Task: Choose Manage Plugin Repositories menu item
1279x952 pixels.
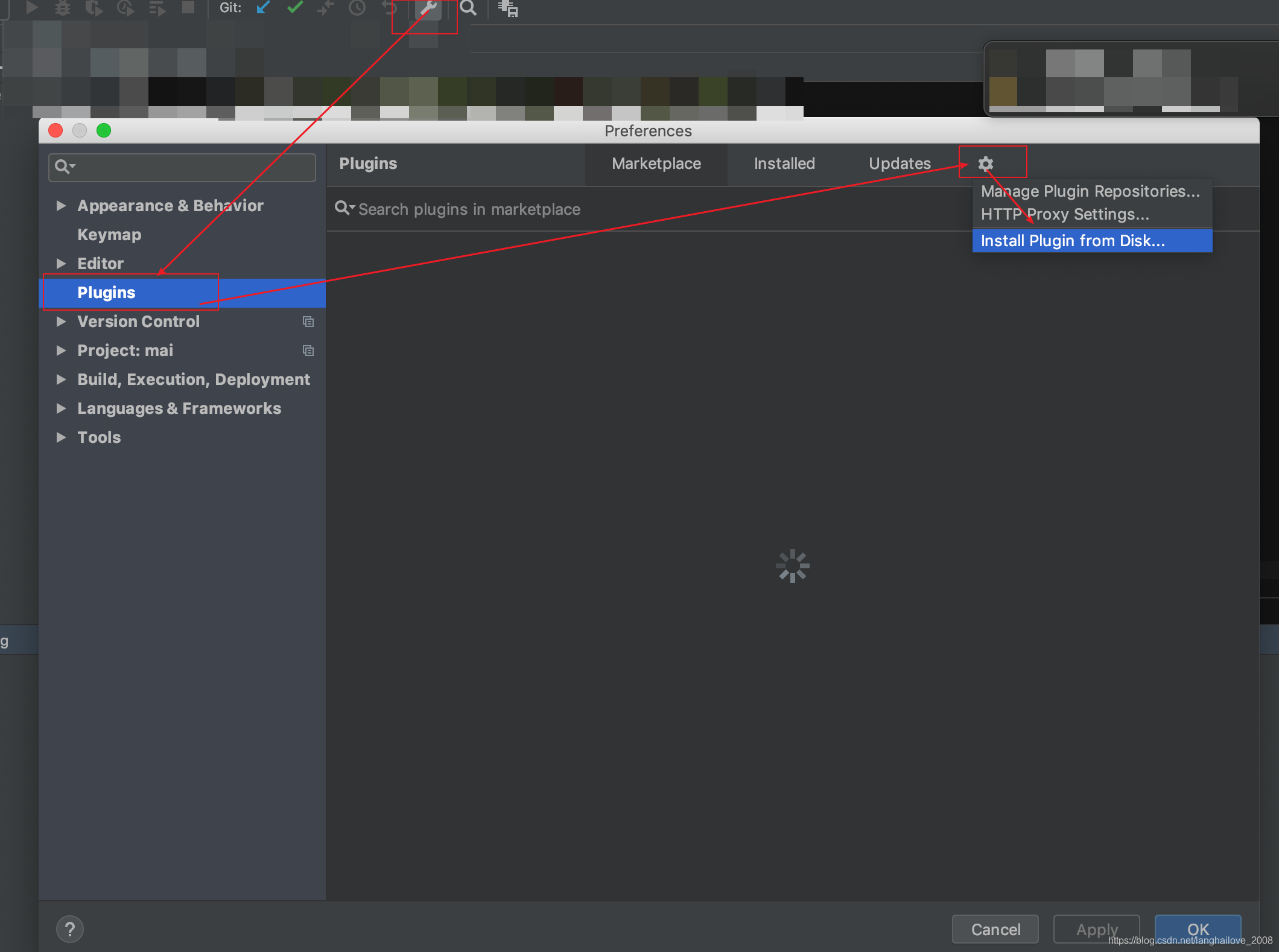Action: (x=1092, y=191)
